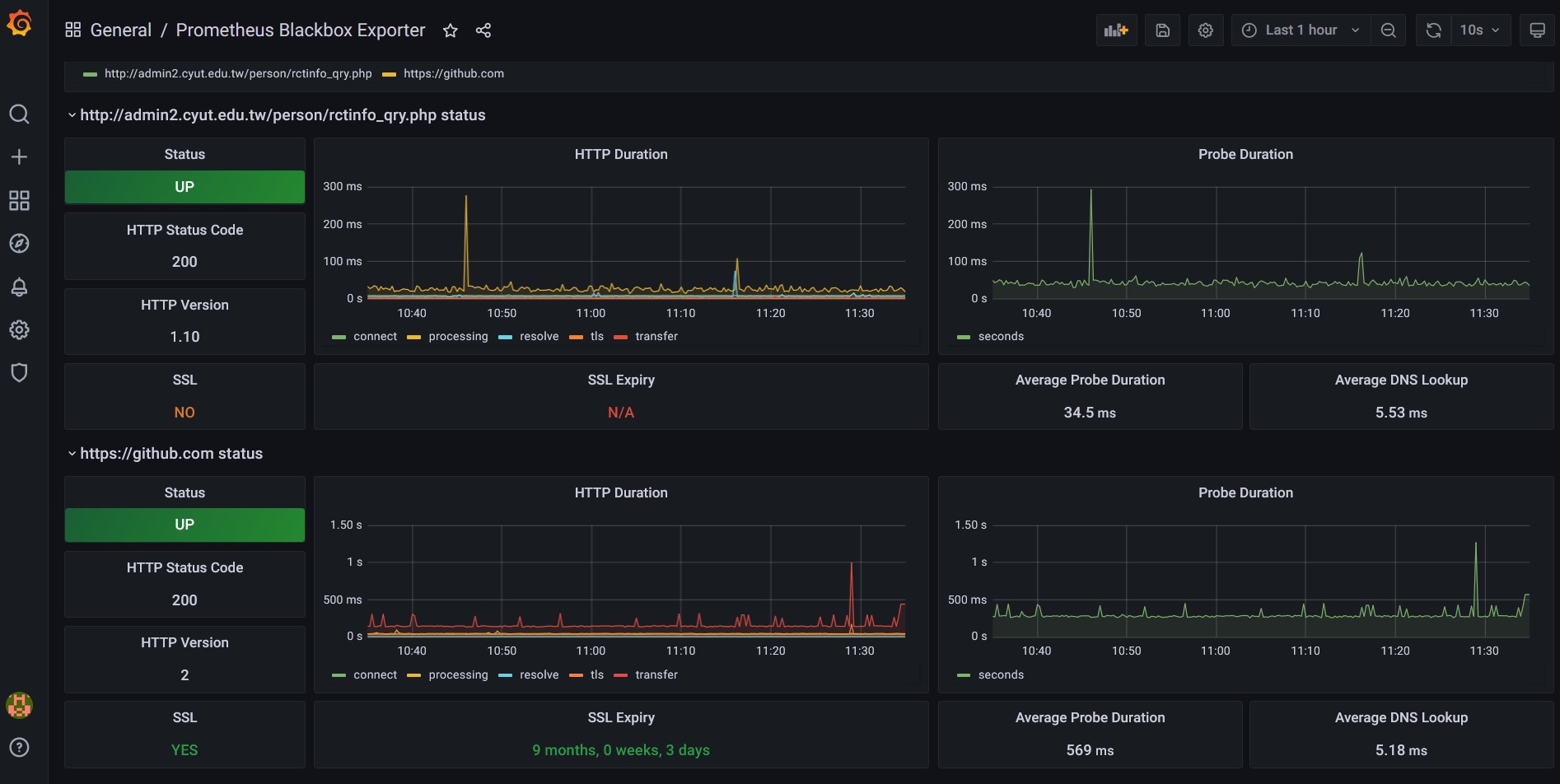Viewport: 1560px width, 784px height.
Task: Star this dashboard as favorite
Action: [450, 30]
